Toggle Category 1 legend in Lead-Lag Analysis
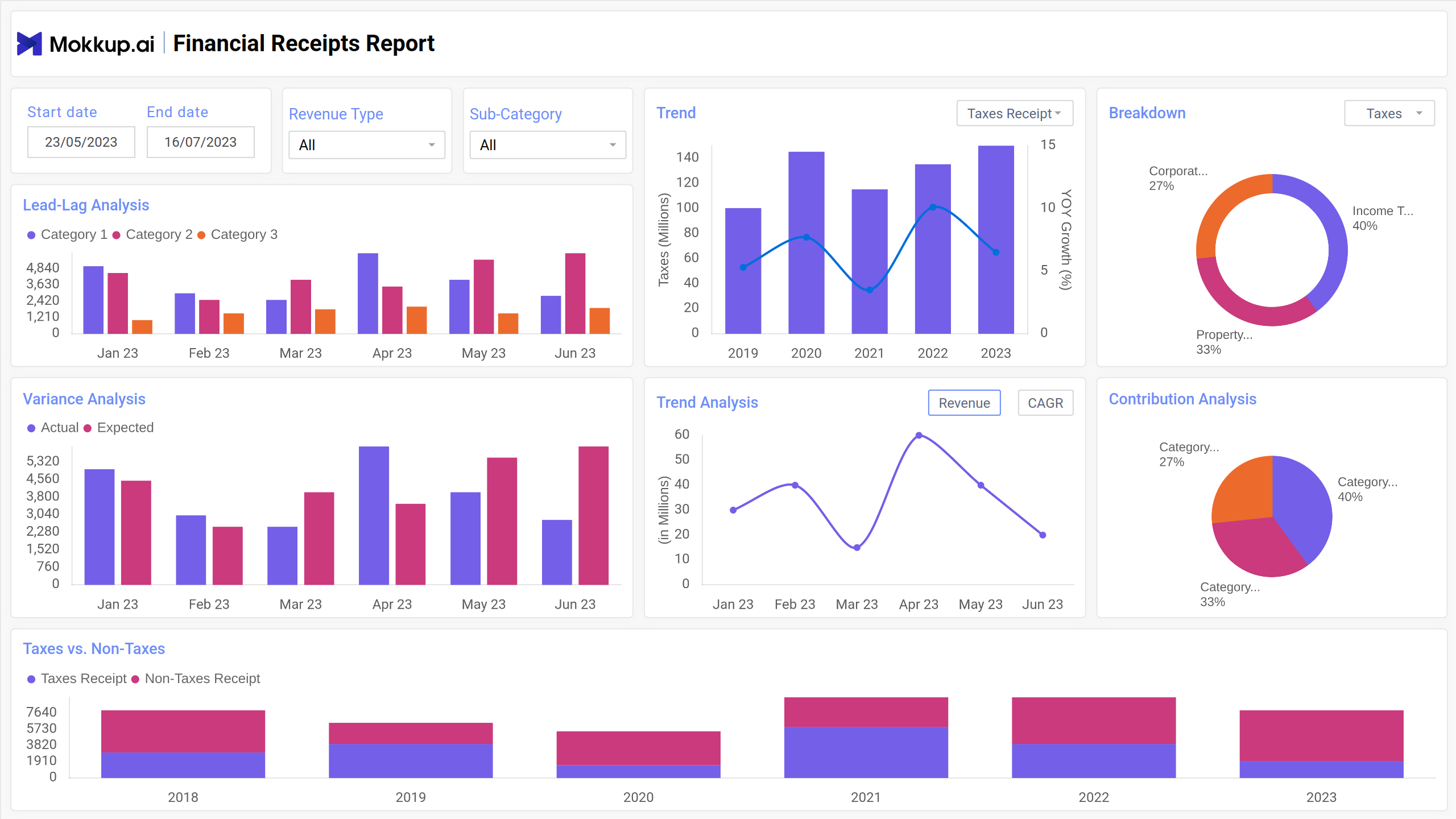The image size is (1456, 819). (68, 234)
